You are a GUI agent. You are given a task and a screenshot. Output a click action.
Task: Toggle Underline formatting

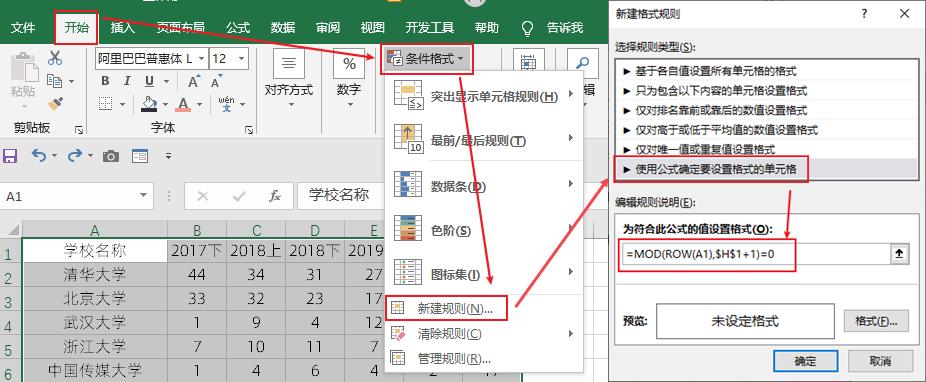pos(149,81)
